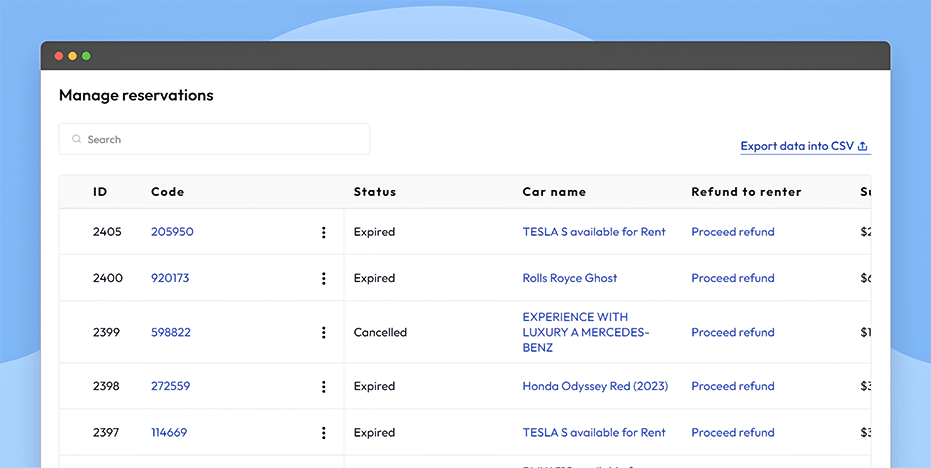
Task: Open the three-dot menu for code 920173
Action: coord(324,279)
